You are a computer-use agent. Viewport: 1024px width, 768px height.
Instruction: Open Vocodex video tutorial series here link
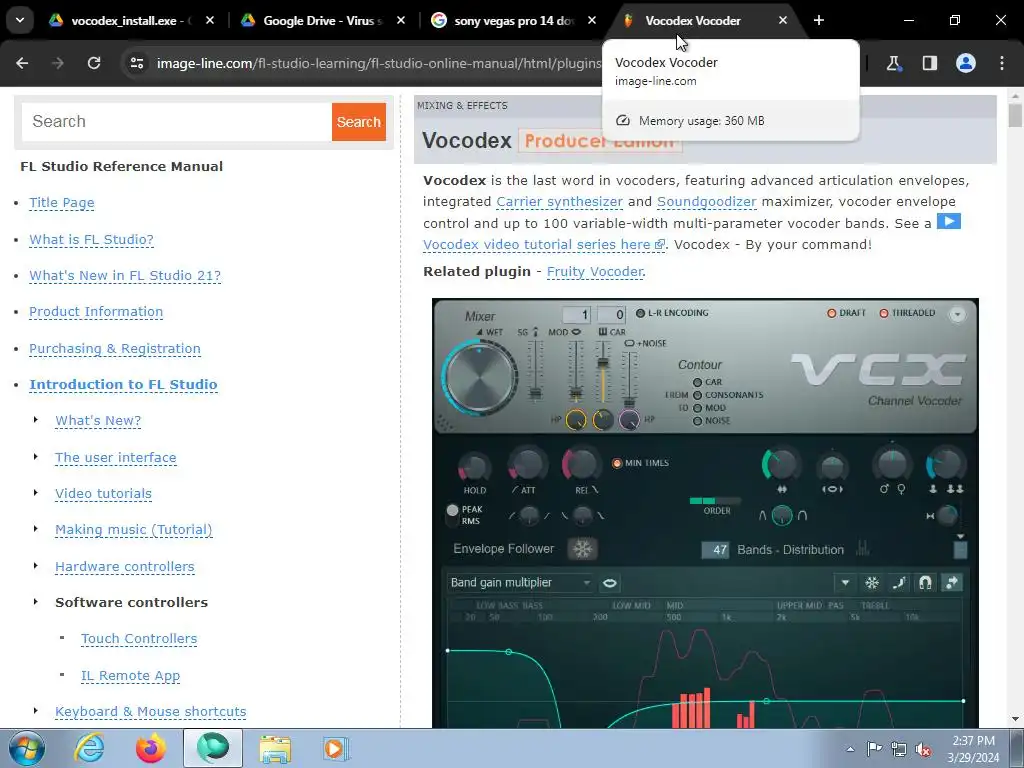point(543,244)
